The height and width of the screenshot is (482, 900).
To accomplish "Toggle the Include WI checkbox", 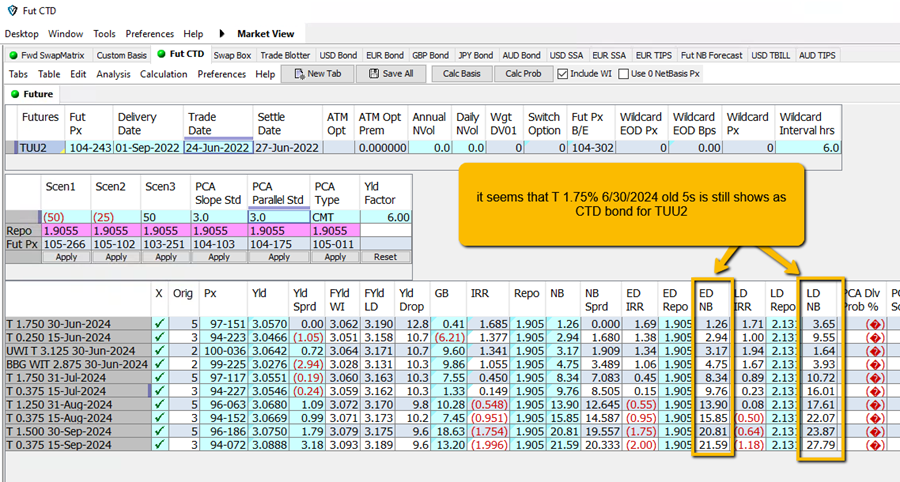I will pos(562,73).
